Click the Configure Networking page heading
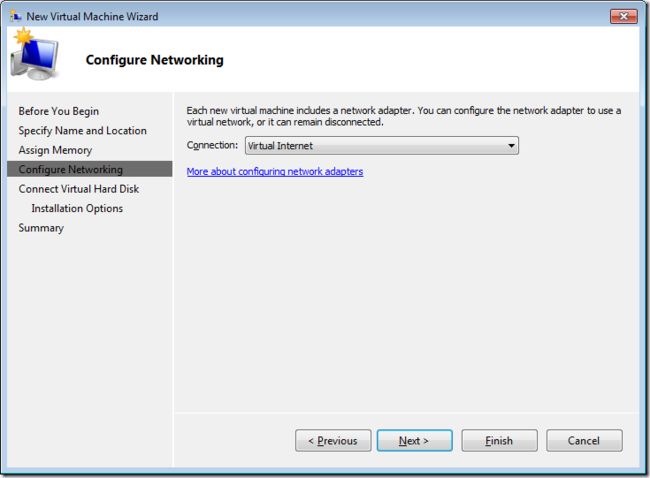The height and width of the screenshot is (478, 650). (x=155, y=60)
